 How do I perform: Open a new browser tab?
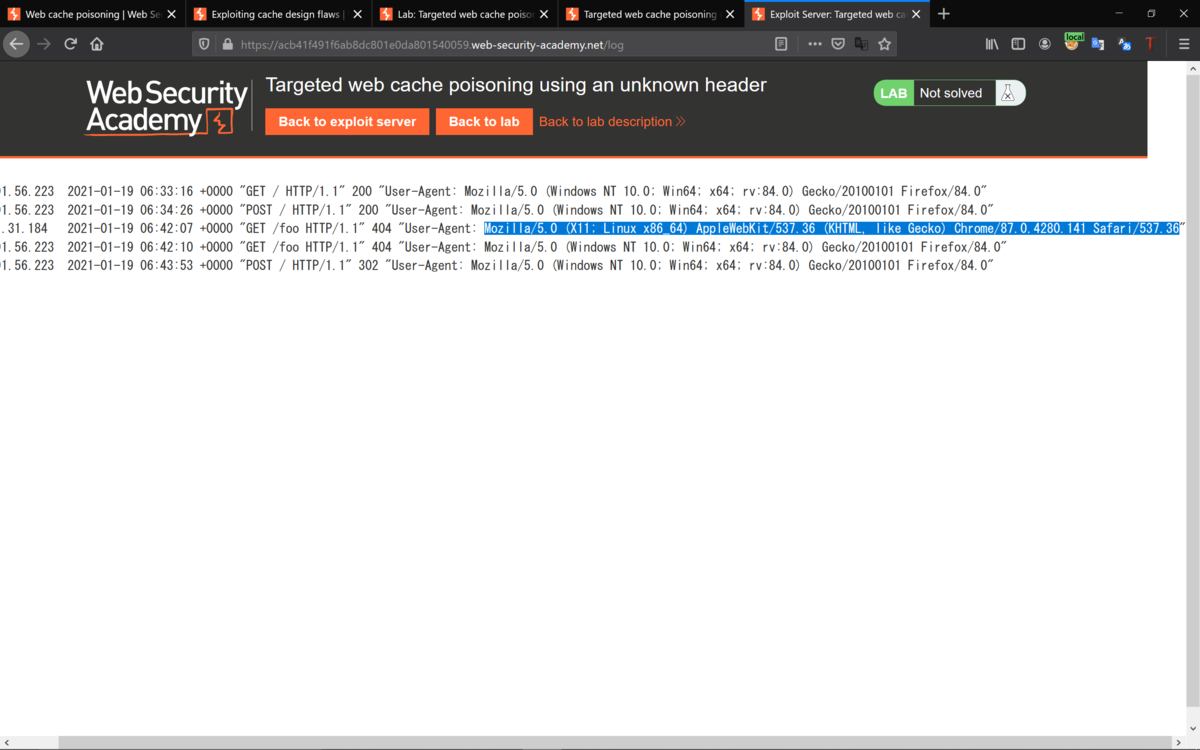click(944, 14)
